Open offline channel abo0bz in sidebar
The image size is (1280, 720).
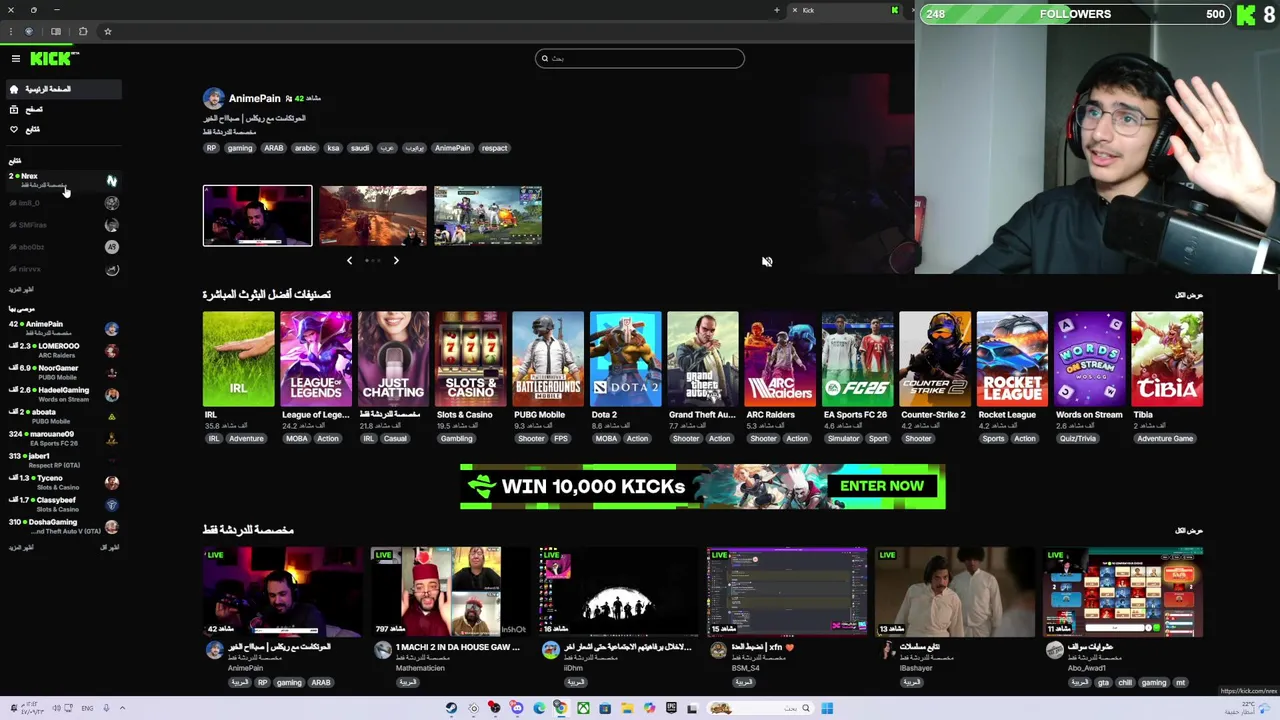pyautogui.click(x=62, y=247)
